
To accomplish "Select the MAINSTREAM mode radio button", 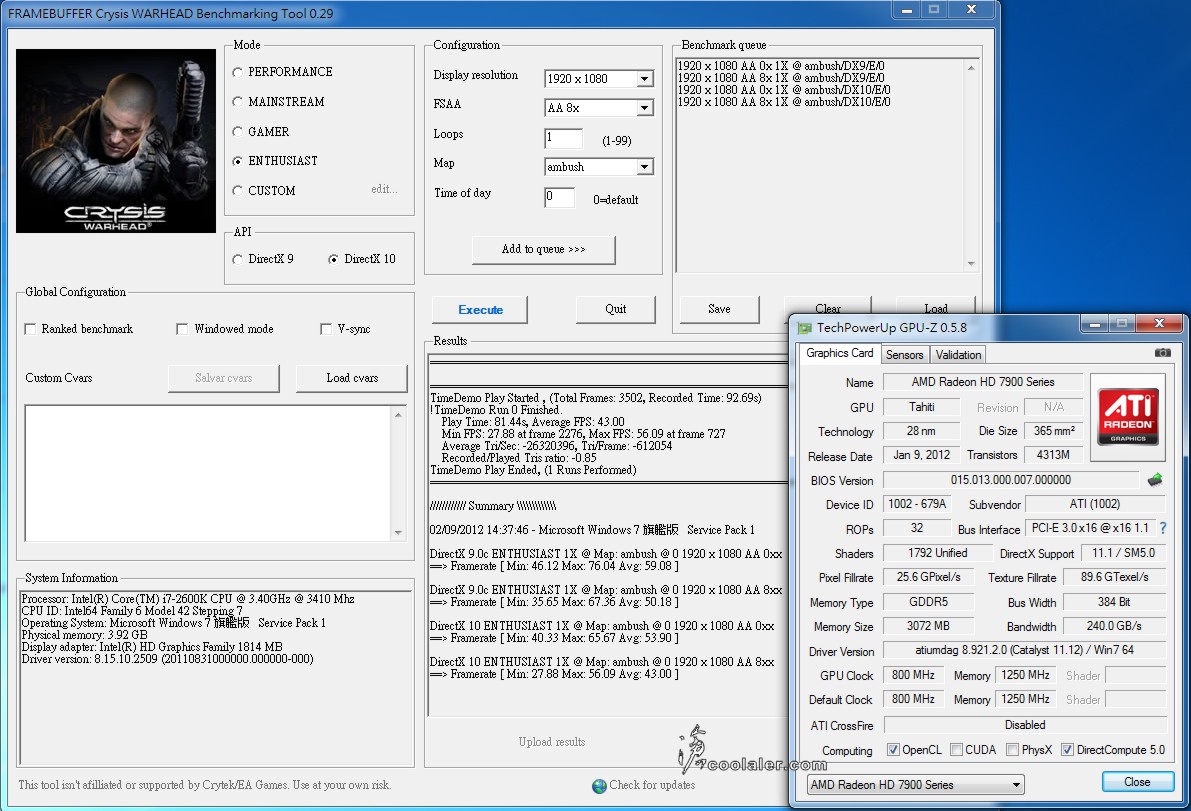I will [x=238, y=102].
